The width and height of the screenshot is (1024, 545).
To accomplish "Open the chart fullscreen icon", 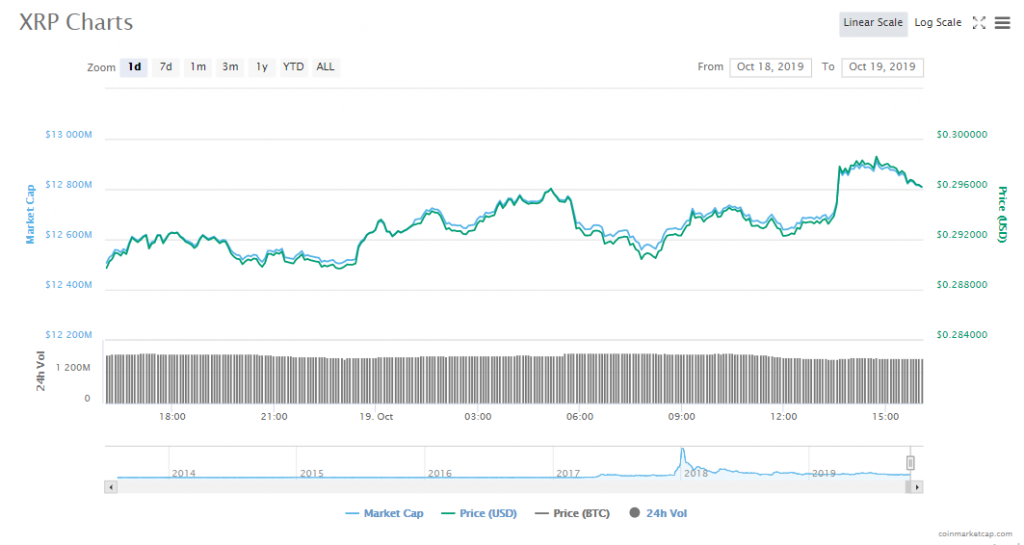I will click(978, 23).
